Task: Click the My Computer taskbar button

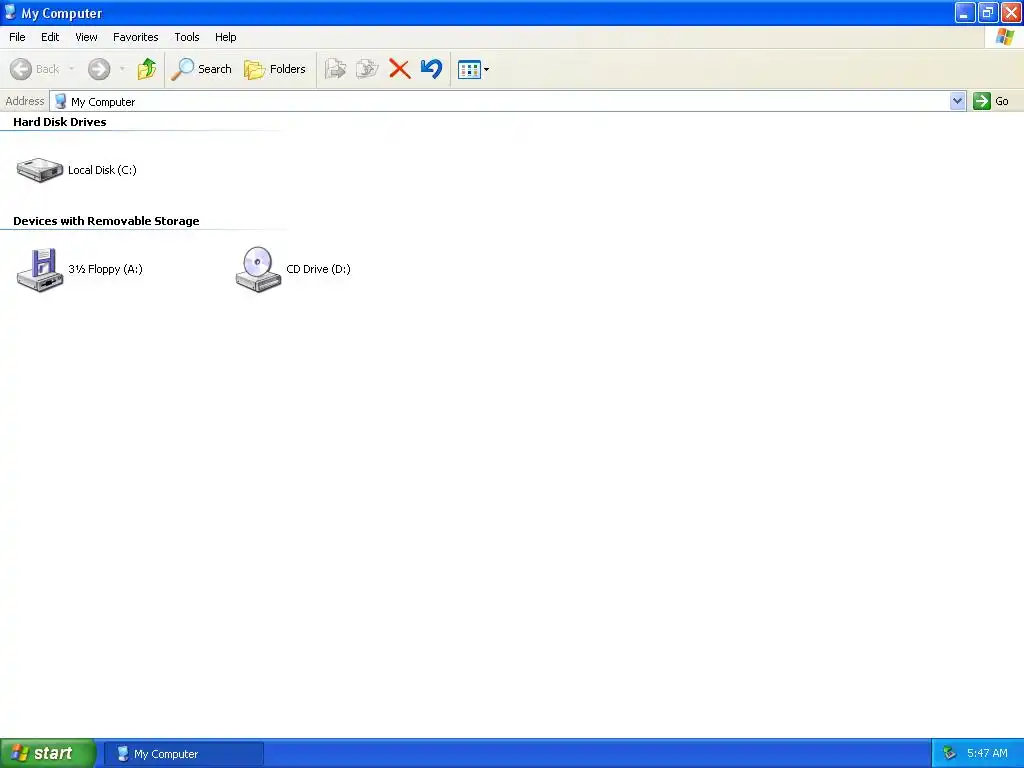Action: tap(184, 754)
